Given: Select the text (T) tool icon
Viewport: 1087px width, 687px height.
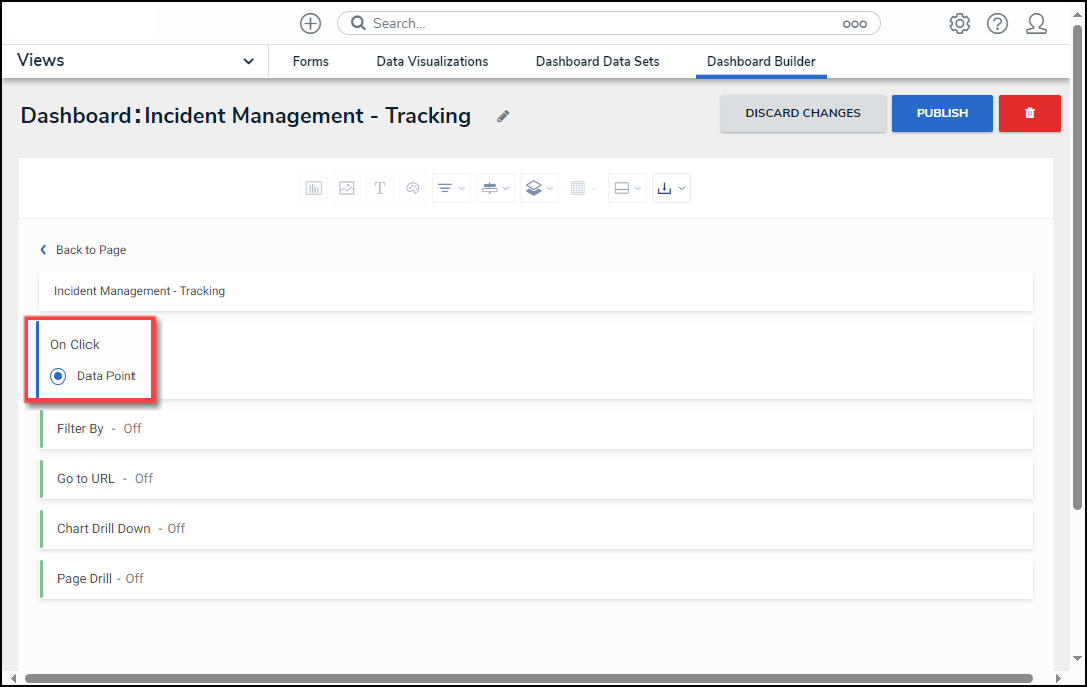Looking at the screenshot, I should tap(380, 188).
